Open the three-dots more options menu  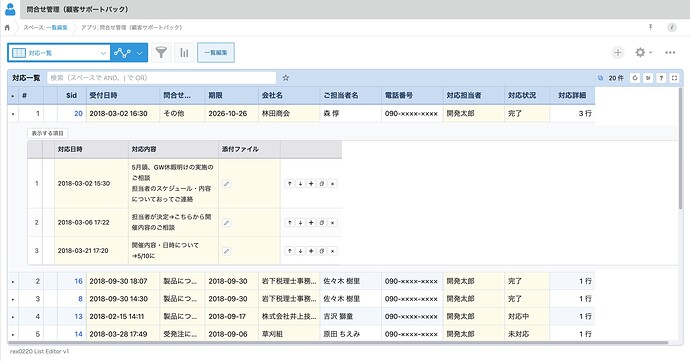(670, 52)
